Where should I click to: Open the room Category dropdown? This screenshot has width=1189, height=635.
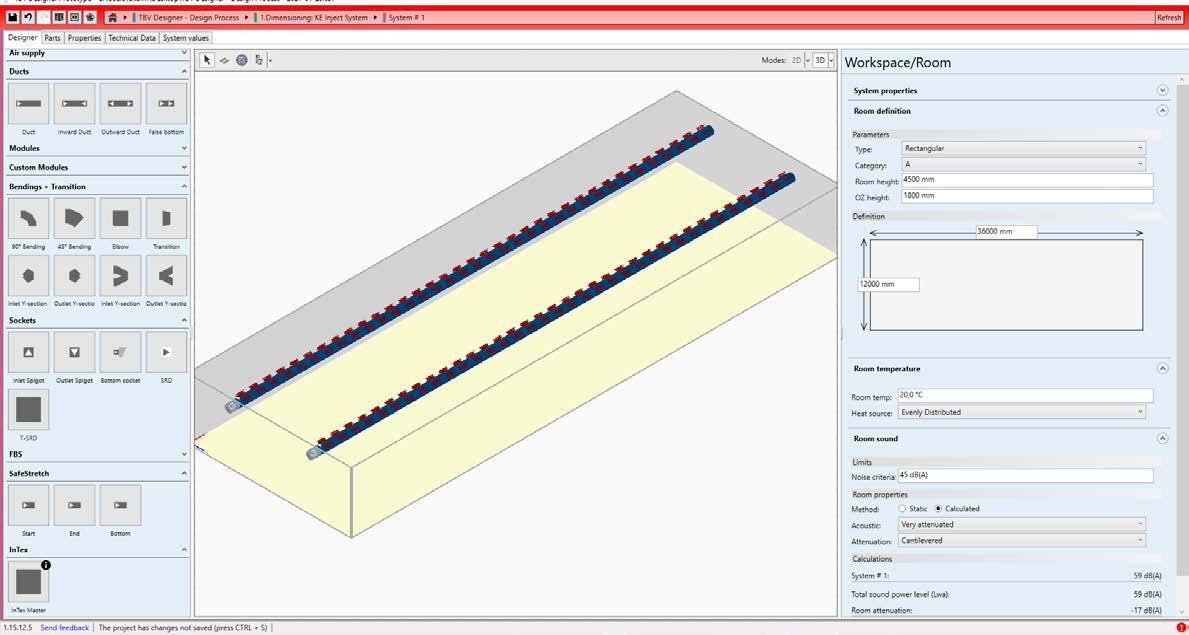[1023, 164]
